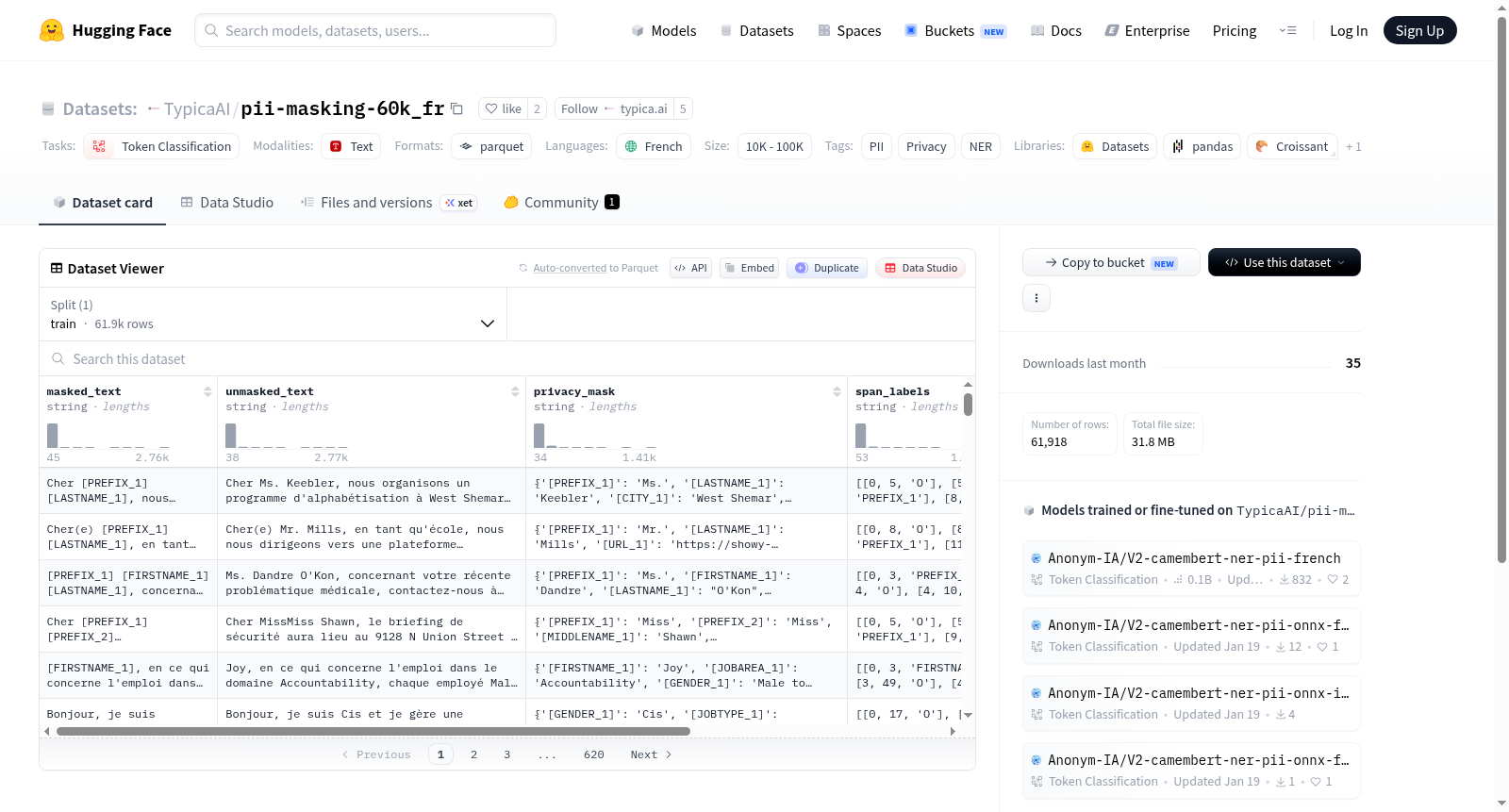
Task: Select the Croissant library tag
Action: pyautogui.click(x=1292, y=146)
